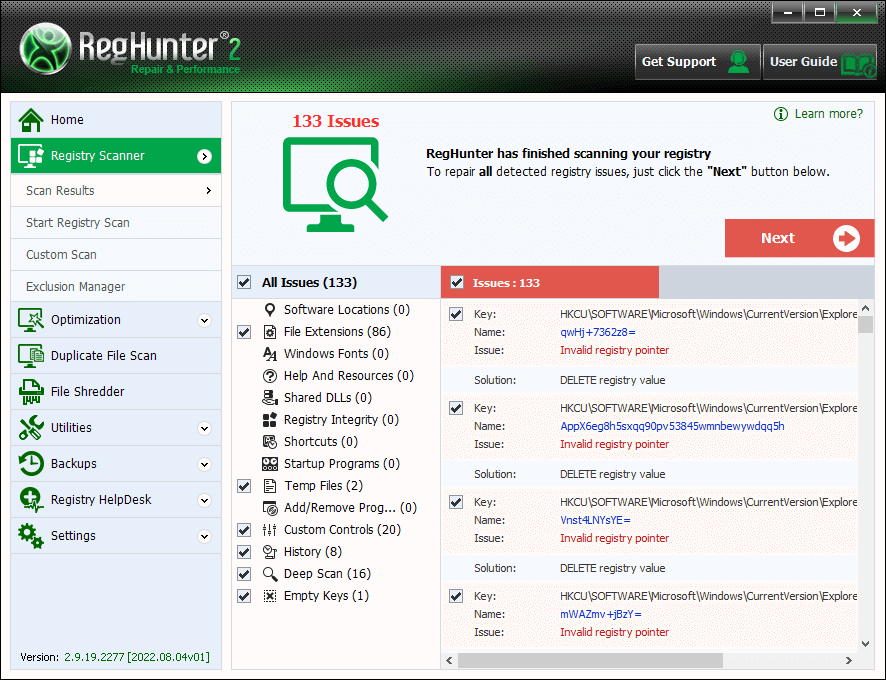Click the Home house icon in sidebar
886x680 pixels.
click(x=32, y=120)
